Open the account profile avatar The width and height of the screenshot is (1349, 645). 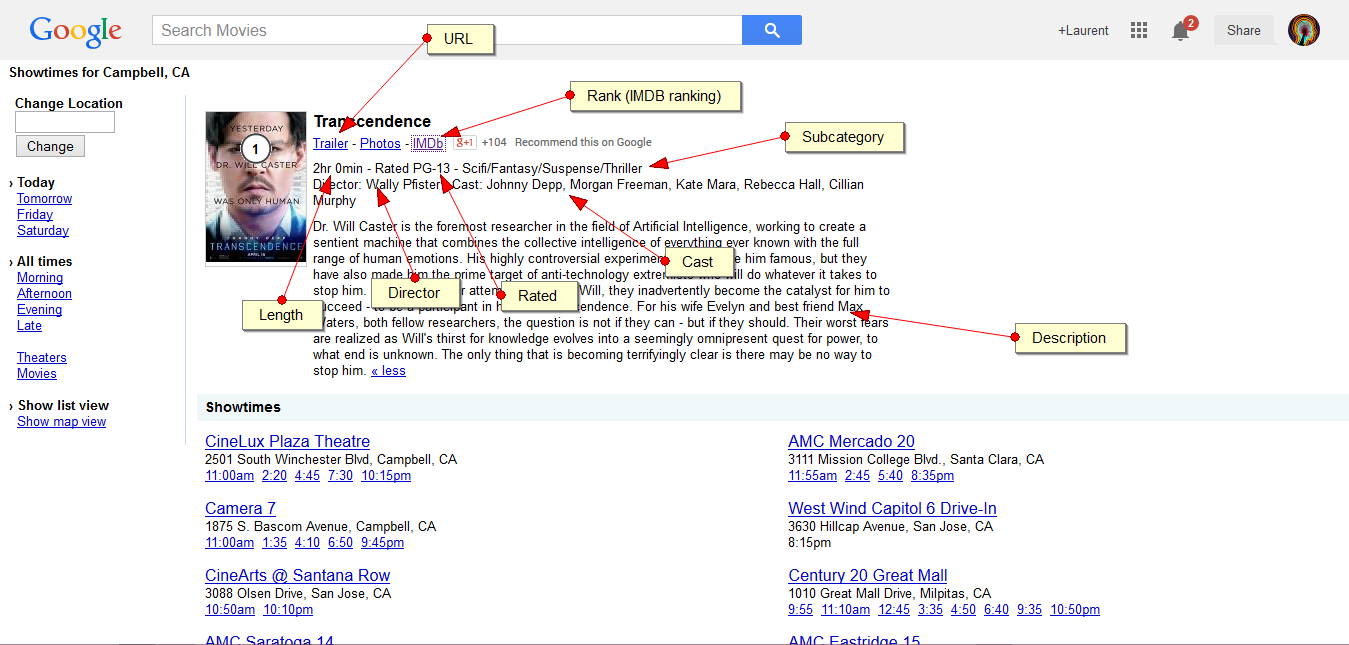[x=1303, y=30]
